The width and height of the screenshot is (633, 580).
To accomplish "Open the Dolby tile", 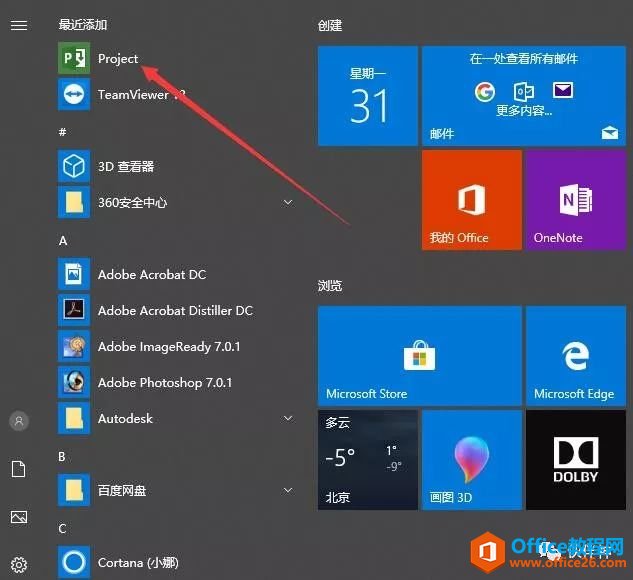I will point(576,460).
